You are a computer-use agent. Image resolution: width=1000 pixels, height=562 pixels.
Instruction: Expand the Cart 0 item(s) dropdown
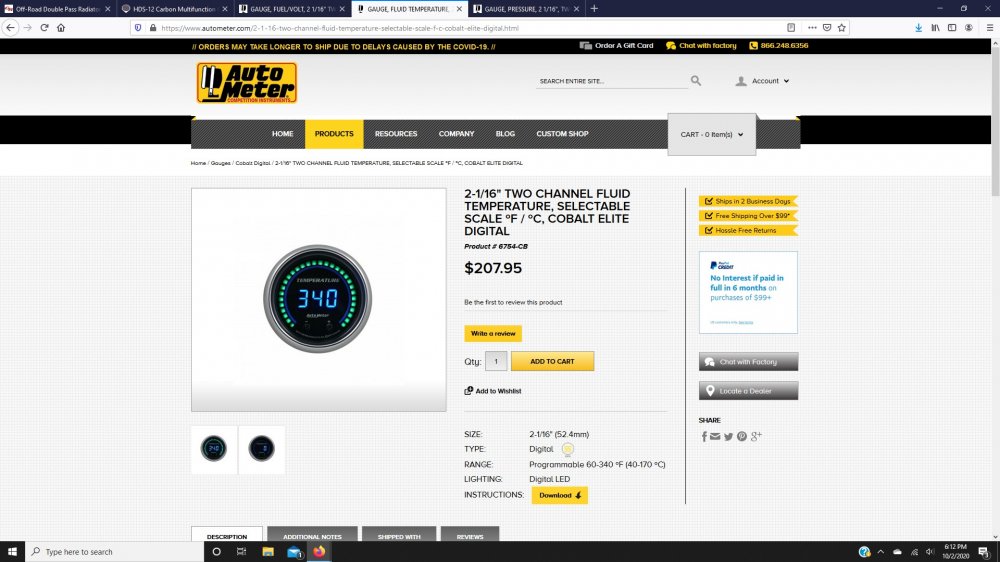(712, 134)
